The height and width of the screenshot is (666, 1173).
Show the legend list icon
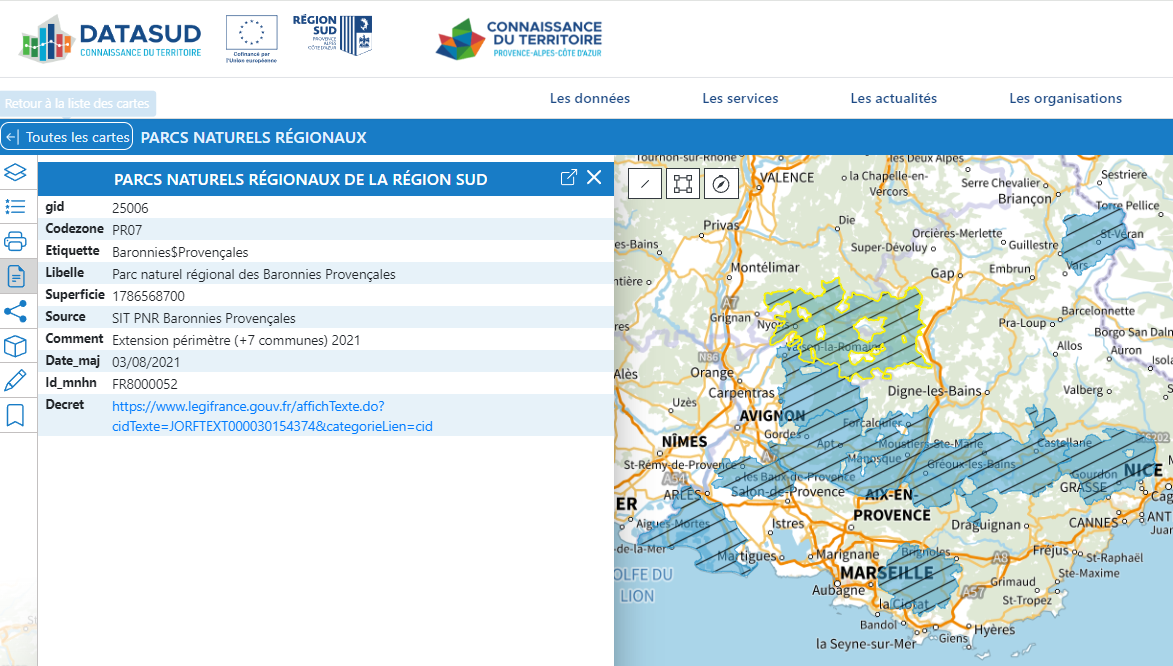pos(15,207)
